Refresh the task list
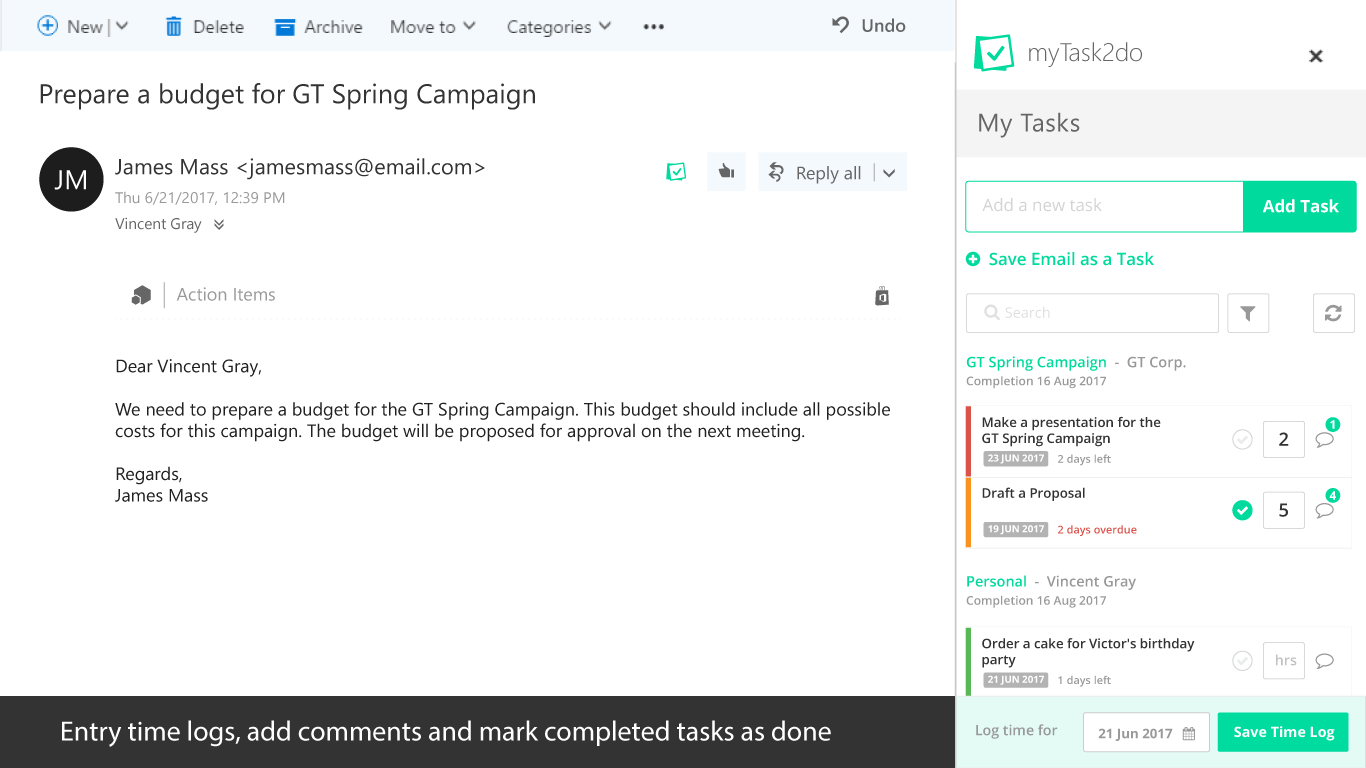This screenshot has height=768, width=1366. 1333,313
